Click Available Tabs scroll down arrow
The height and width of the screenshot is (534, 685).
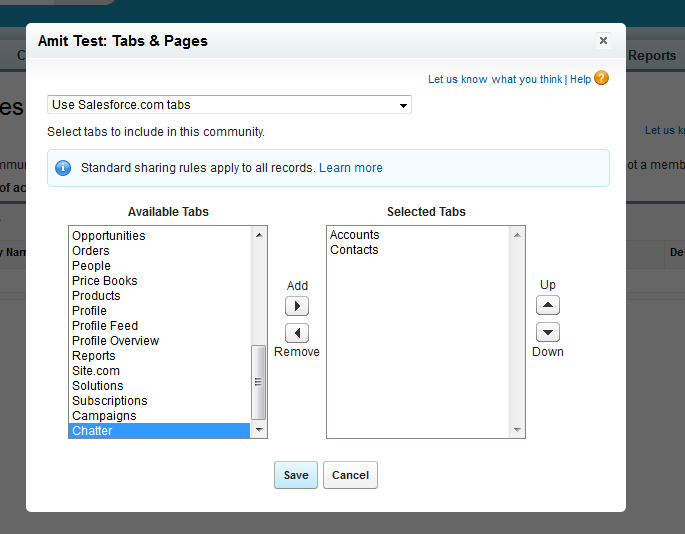tap(259, 430)
